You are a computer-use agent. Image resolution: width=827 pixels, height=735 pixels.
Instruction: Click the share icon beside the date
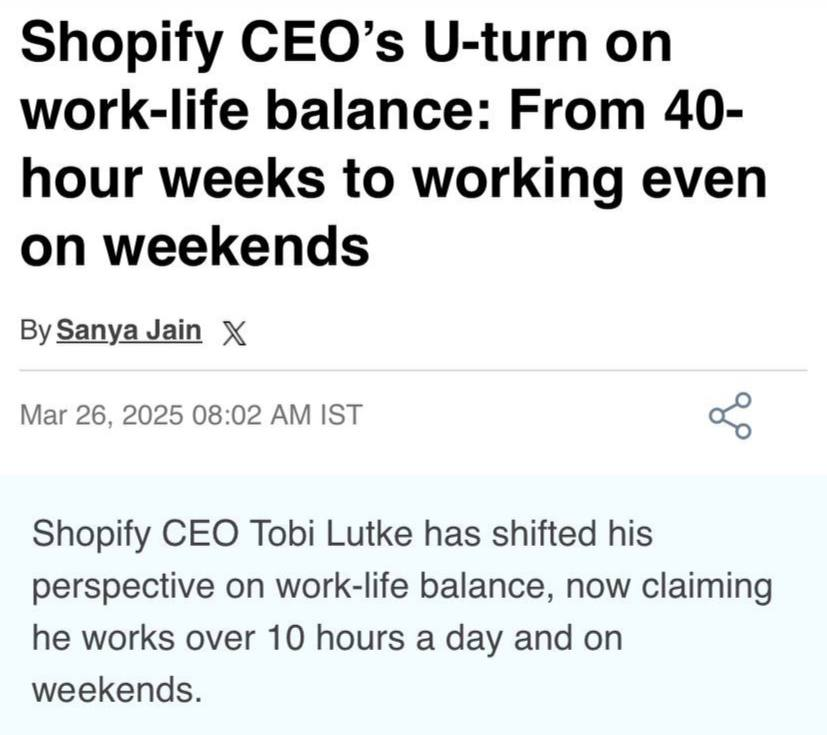click(729, 415)
